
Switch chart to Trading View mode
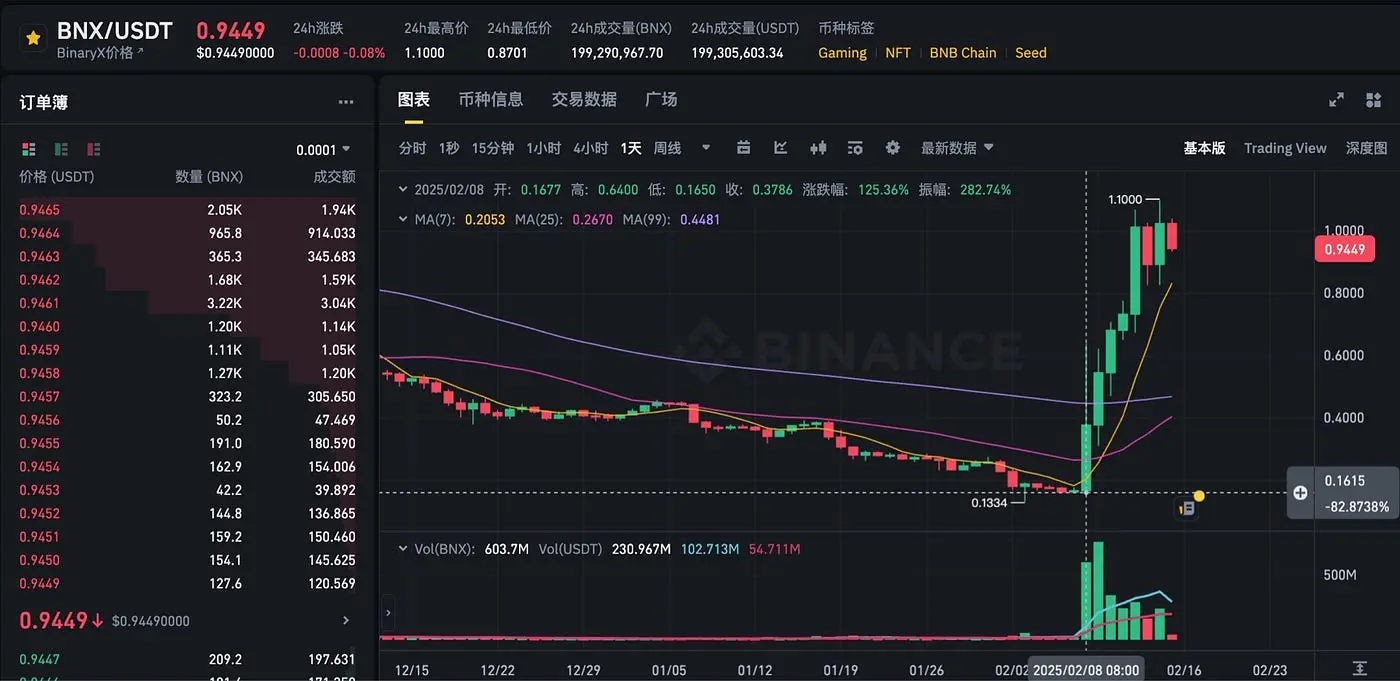coord(1284,148)
